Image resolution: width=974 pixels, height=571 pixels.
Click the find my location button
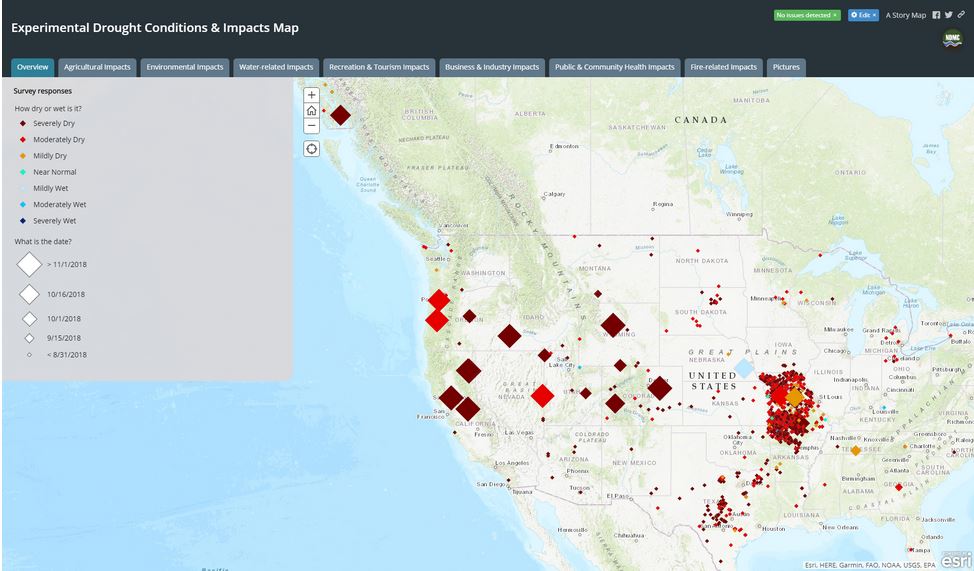[x=312, y=148]
